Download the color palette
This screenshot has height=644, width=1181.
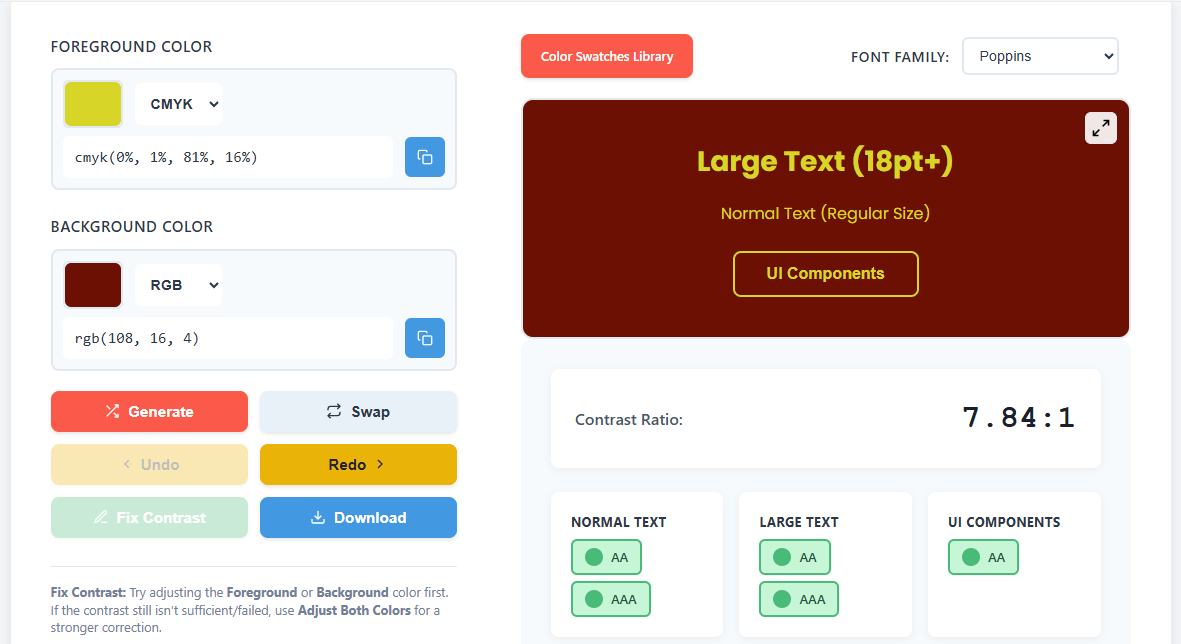(x=358, y=517)
